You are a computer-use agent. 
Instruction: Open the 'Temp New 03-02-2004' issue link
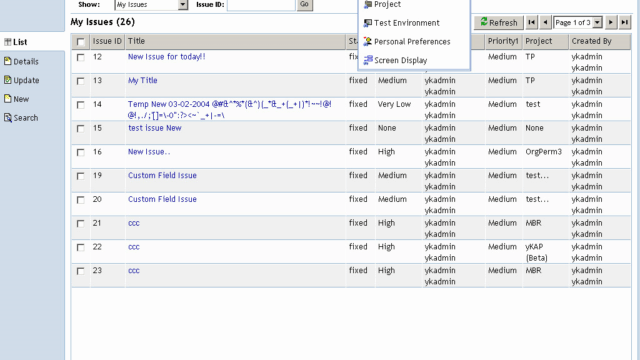point(229,109)
